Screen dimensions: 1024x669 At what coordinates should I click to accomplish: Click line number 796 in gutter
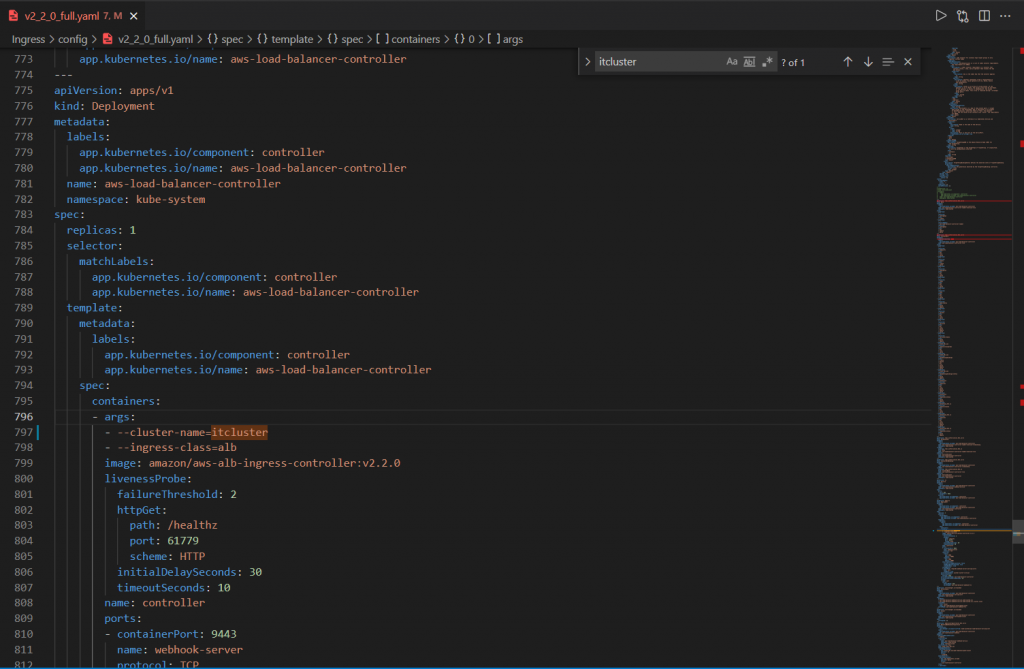tap(24, 417)
